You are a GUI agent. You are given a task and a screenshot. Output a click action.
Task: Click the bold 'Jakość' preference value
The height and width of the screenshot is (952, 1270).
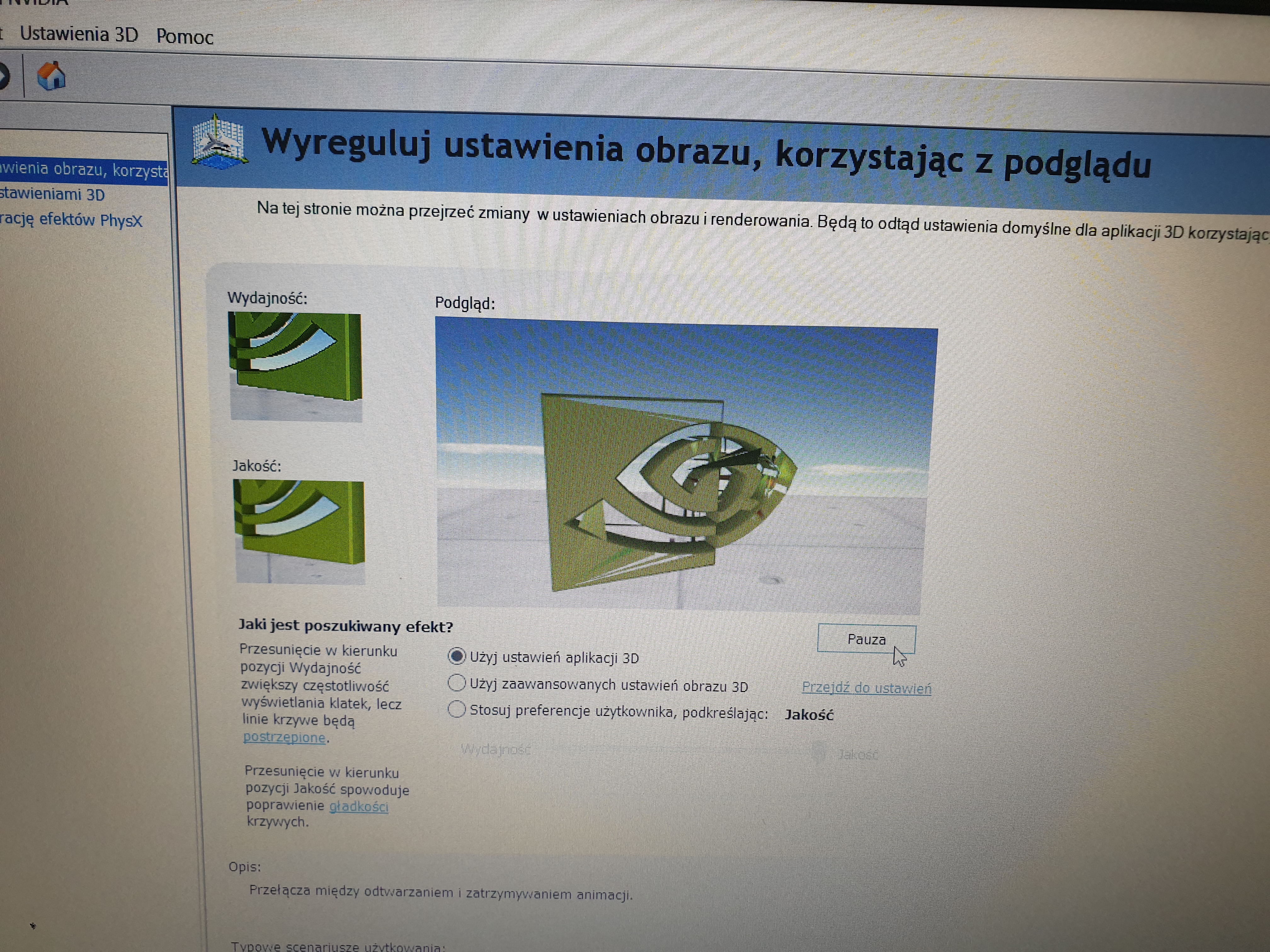(x=809, y=715)
